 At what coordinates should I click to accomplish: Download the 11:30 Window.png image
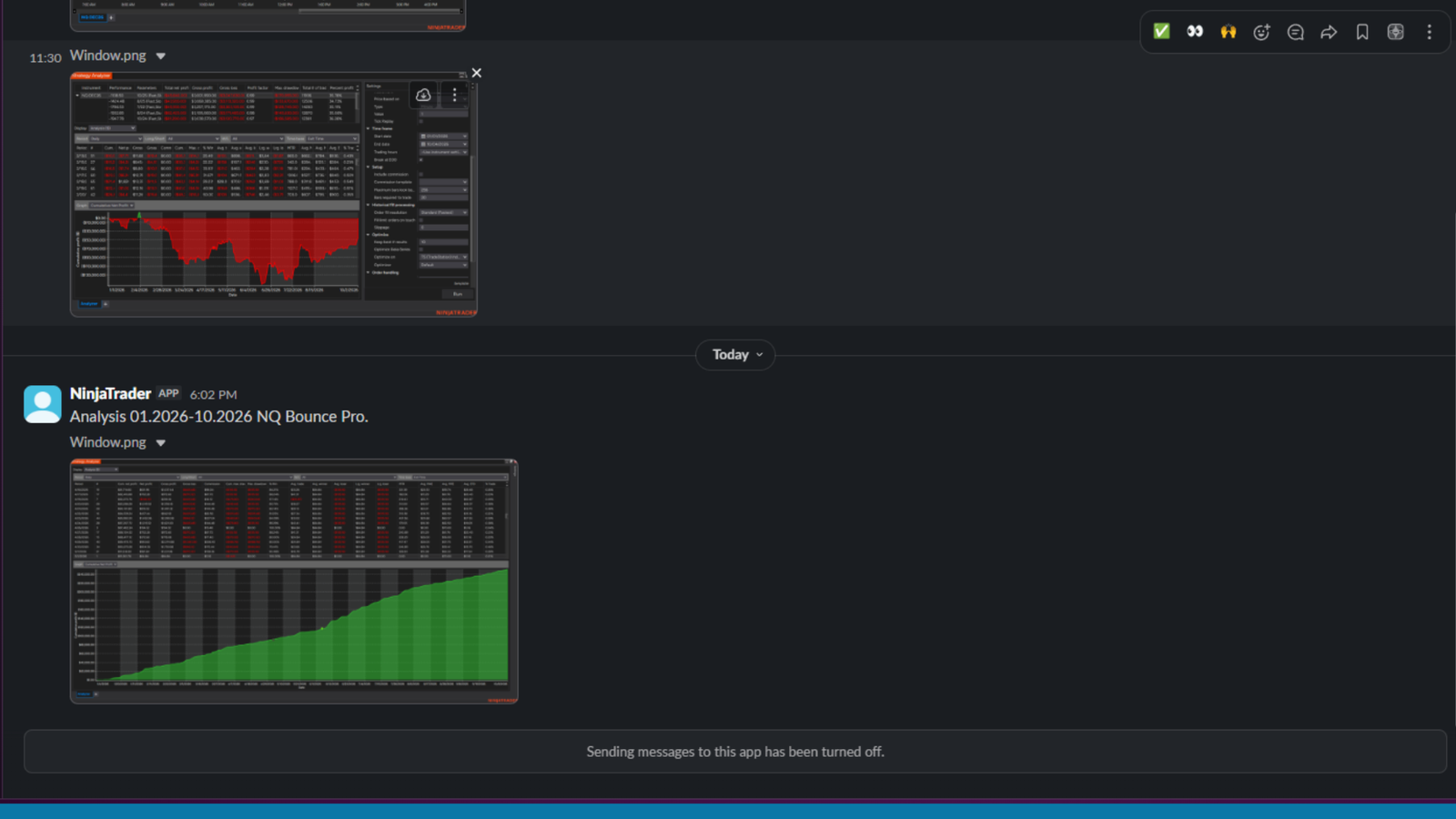pyautogui.click(x=423, y=95)
